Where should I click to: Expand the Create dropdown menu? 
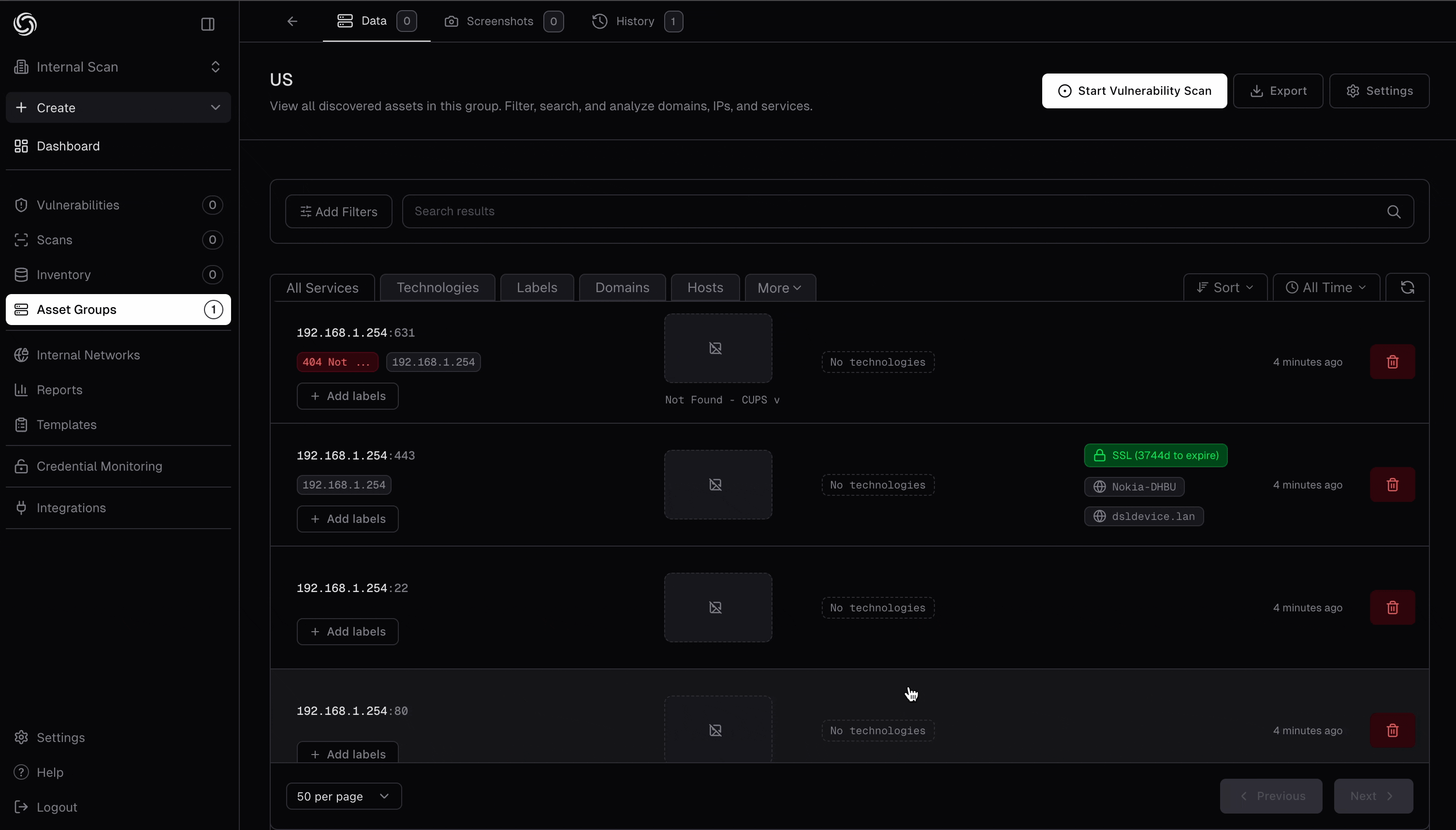[118, 108]
